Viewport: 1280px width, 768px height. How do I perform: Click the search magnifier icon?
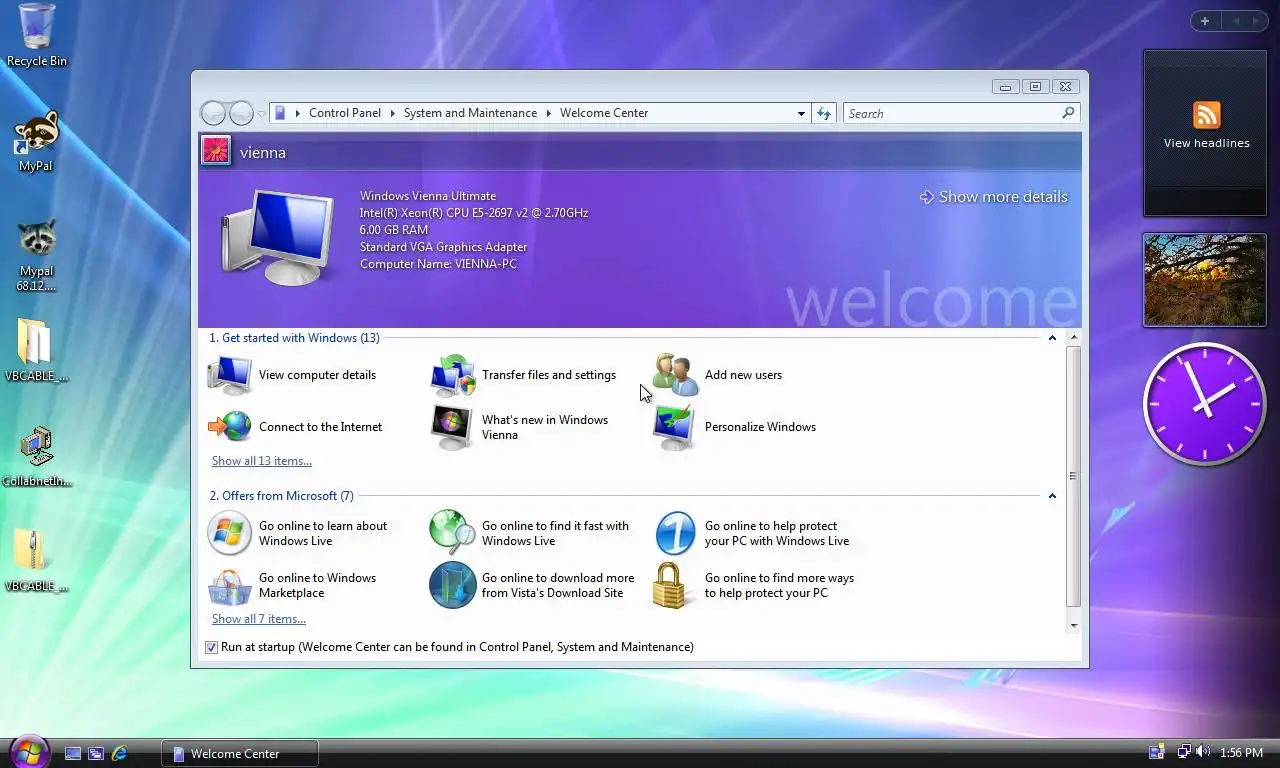(x=1068, y=113)
